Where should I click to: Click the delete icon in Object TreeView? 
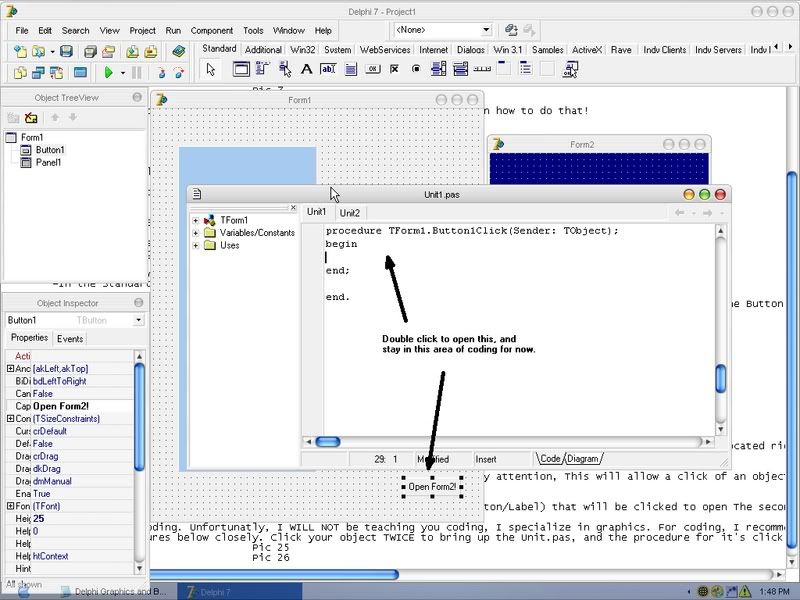pyautogui.click(x=31, y=118)
